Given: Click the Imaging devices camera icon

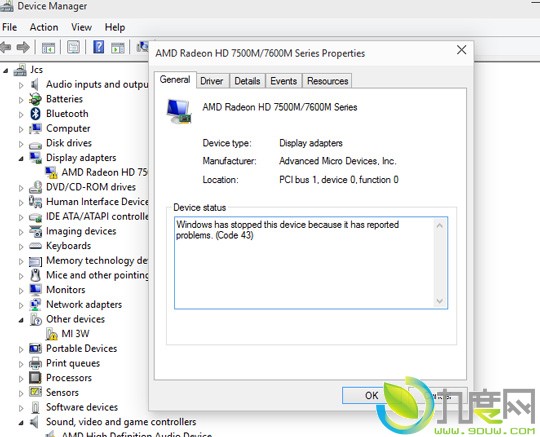Looking at the screenshot, I should [35, 231].
